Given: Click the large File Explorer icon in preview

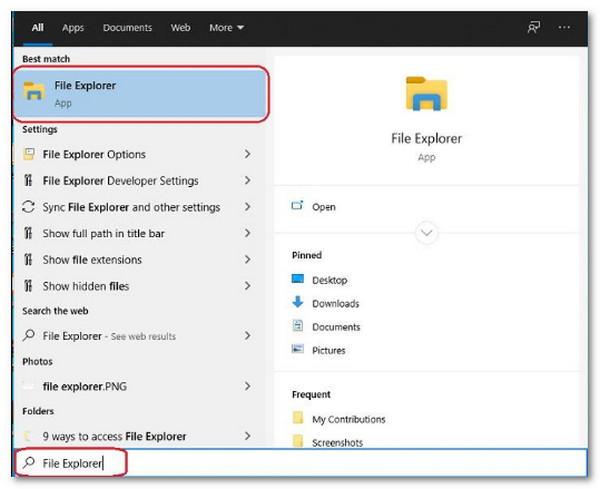Looking at the screenshot, I should (426, 93).
